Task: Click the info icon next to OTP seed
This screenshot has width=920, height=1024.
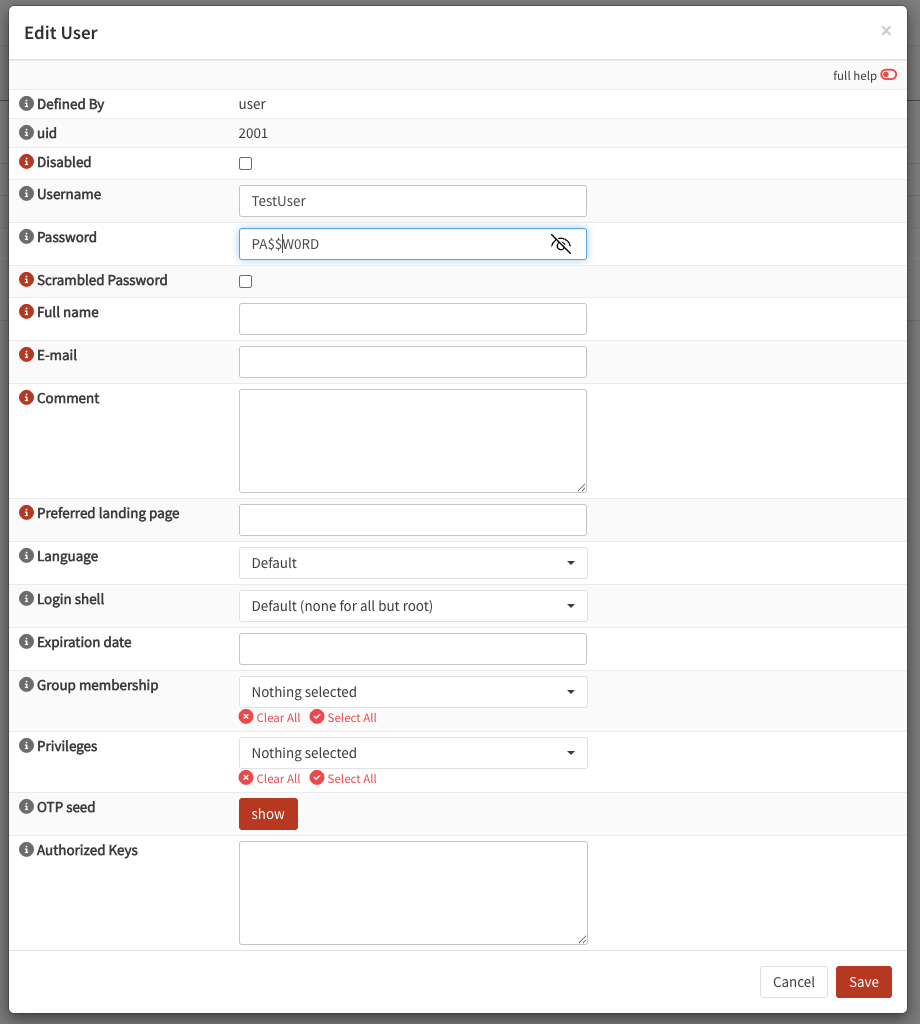Action: coord(27,807)
